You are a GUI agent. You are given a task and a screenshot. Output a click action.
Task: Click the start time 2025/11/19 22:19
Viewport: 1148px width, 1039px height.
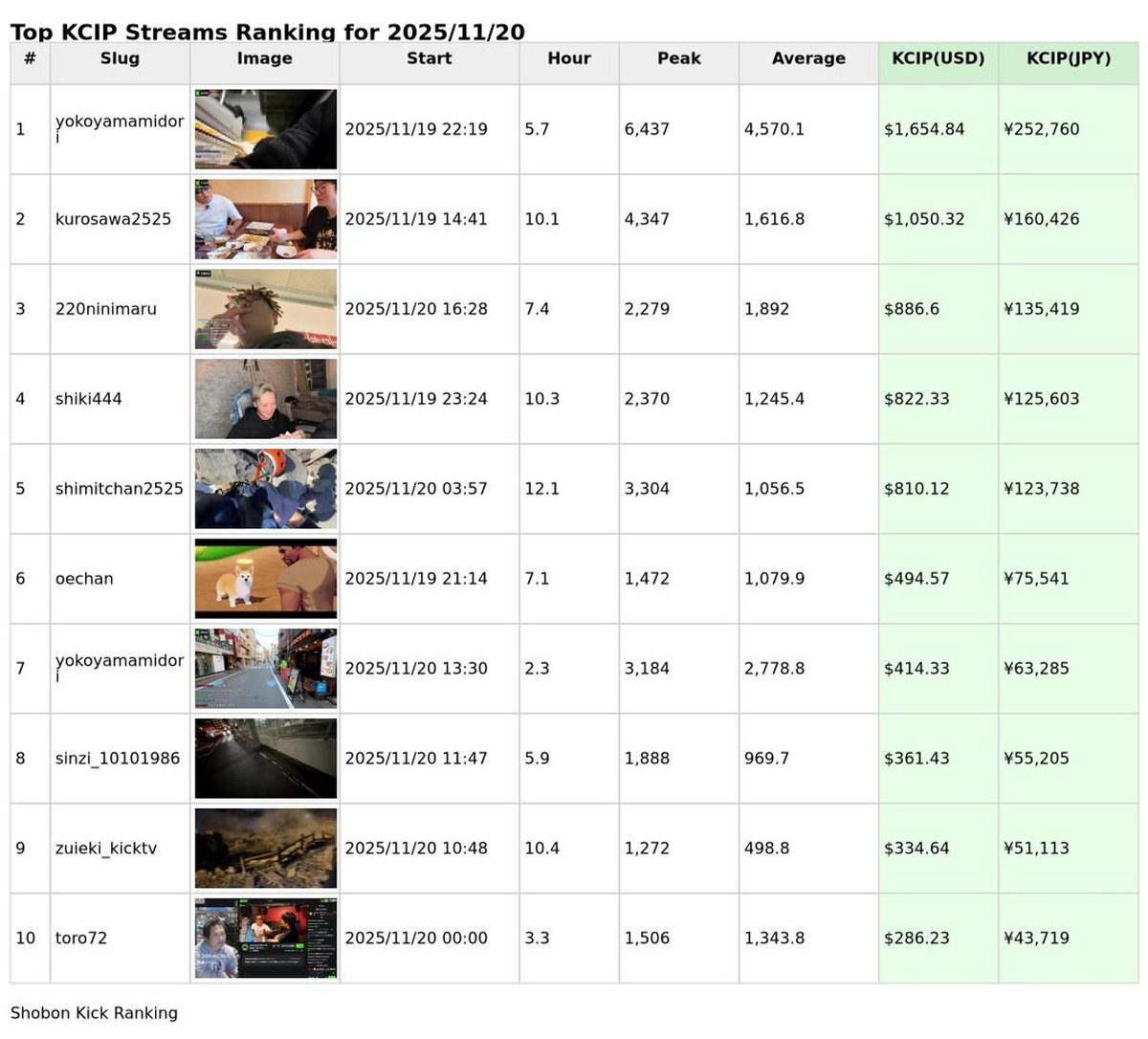[416, 129]
